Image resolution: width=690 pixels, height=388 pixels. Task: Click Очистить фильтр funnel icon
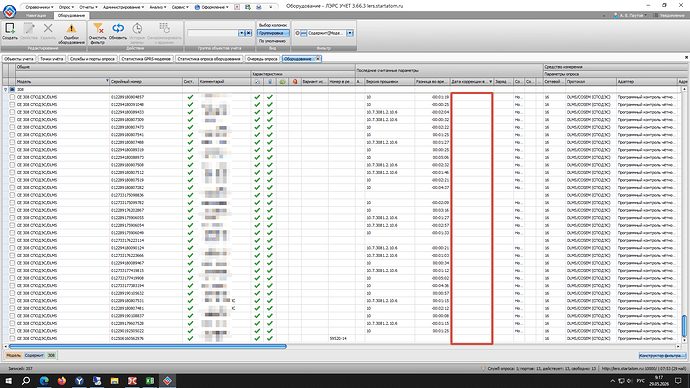tap(98, 29)
